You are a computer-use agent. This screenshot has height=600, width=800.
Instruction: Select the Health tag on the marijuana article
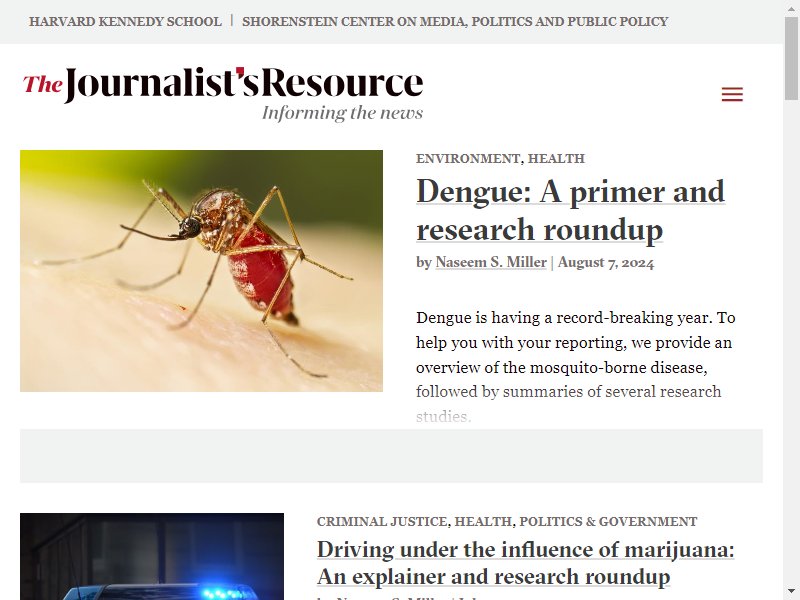tap(483, 521)
